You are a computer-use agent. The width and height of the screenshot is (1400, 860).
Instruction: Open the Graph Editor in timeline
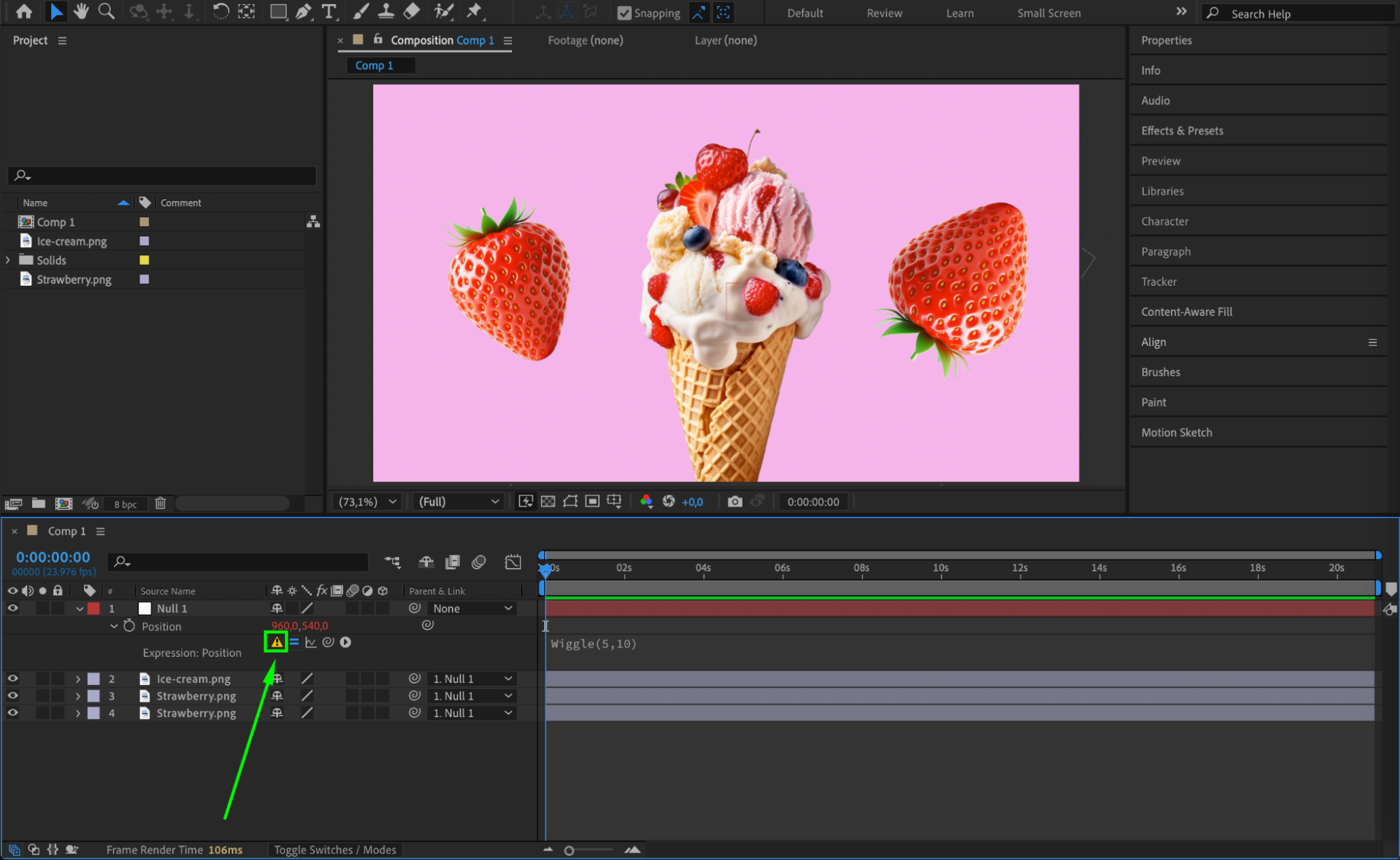(x=513, y=562)
